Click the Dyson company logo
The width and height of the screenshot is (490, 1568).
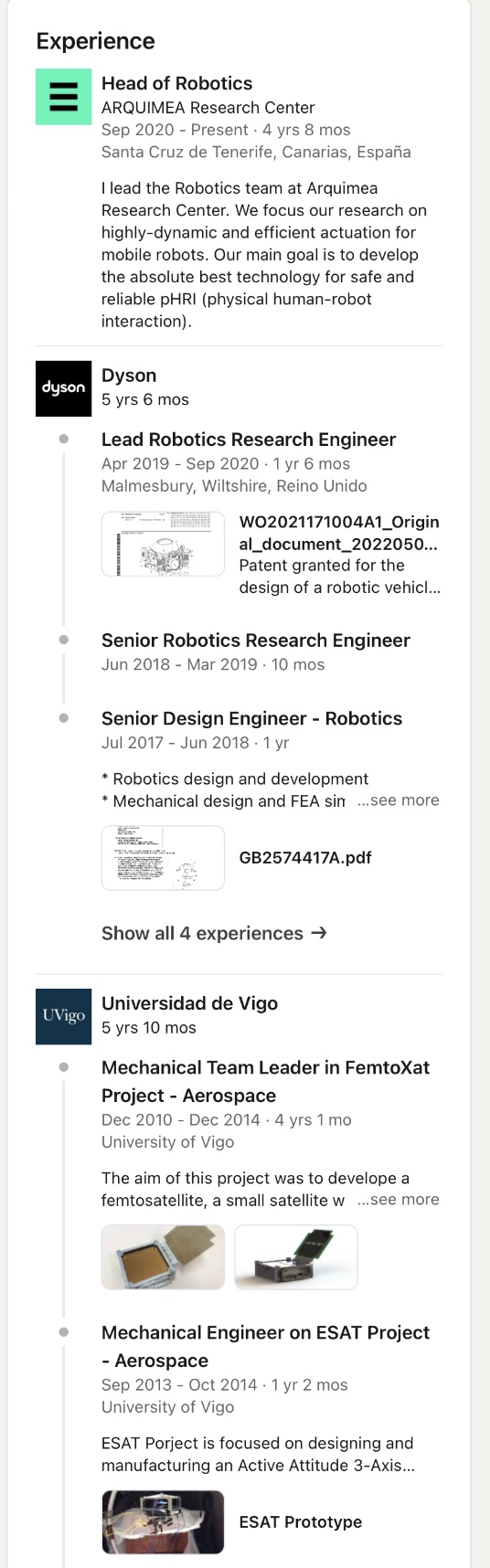coord(63,388)
